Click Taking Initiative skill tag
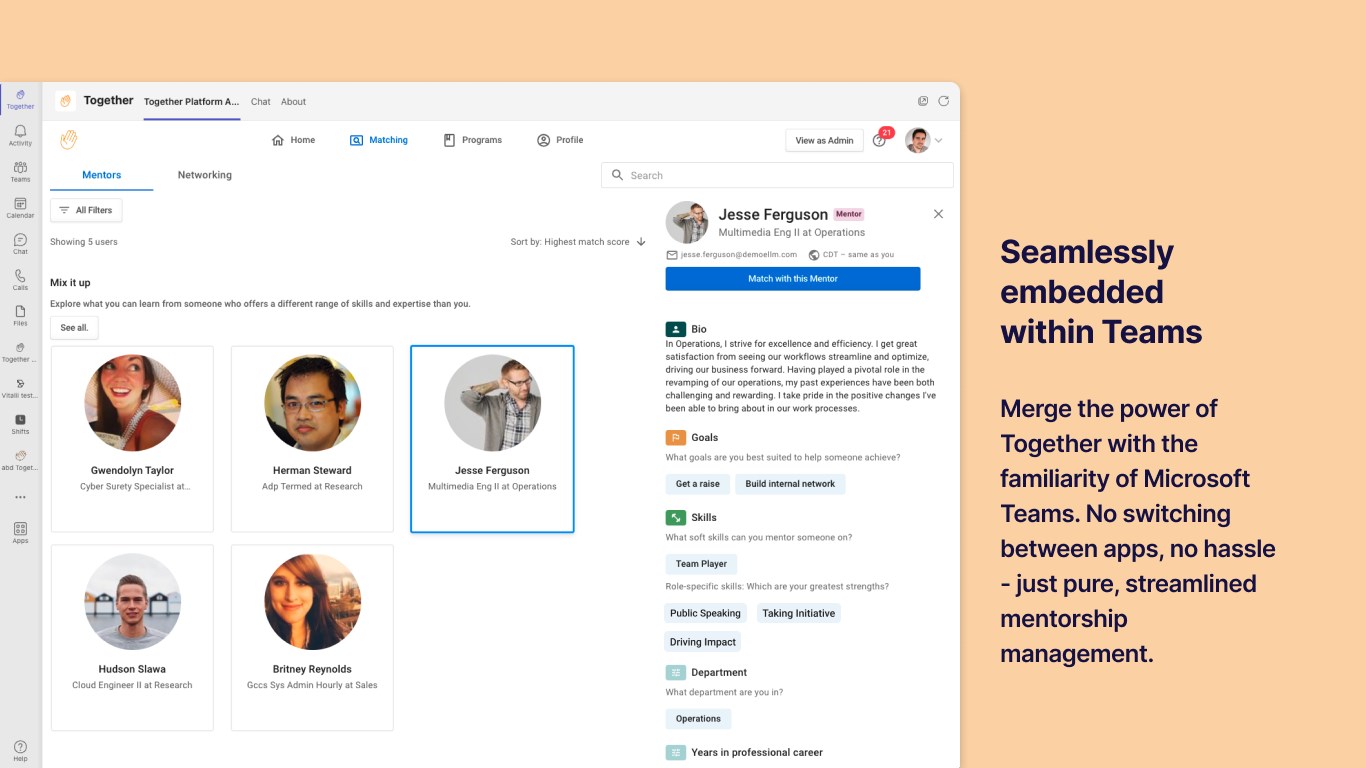 point(798,613)
